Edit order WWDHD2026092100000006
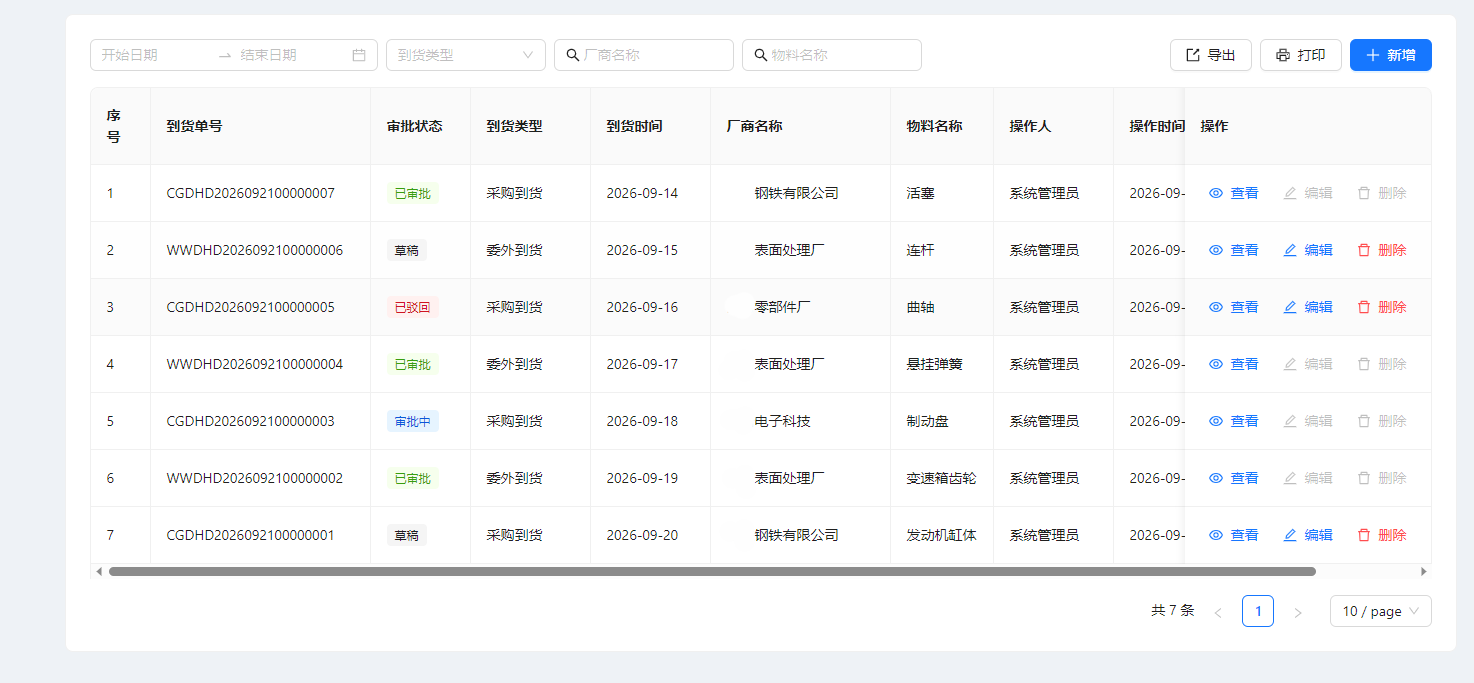Image resolution: width=1474 pixels, height=683 pixels. pos(1308,250)
